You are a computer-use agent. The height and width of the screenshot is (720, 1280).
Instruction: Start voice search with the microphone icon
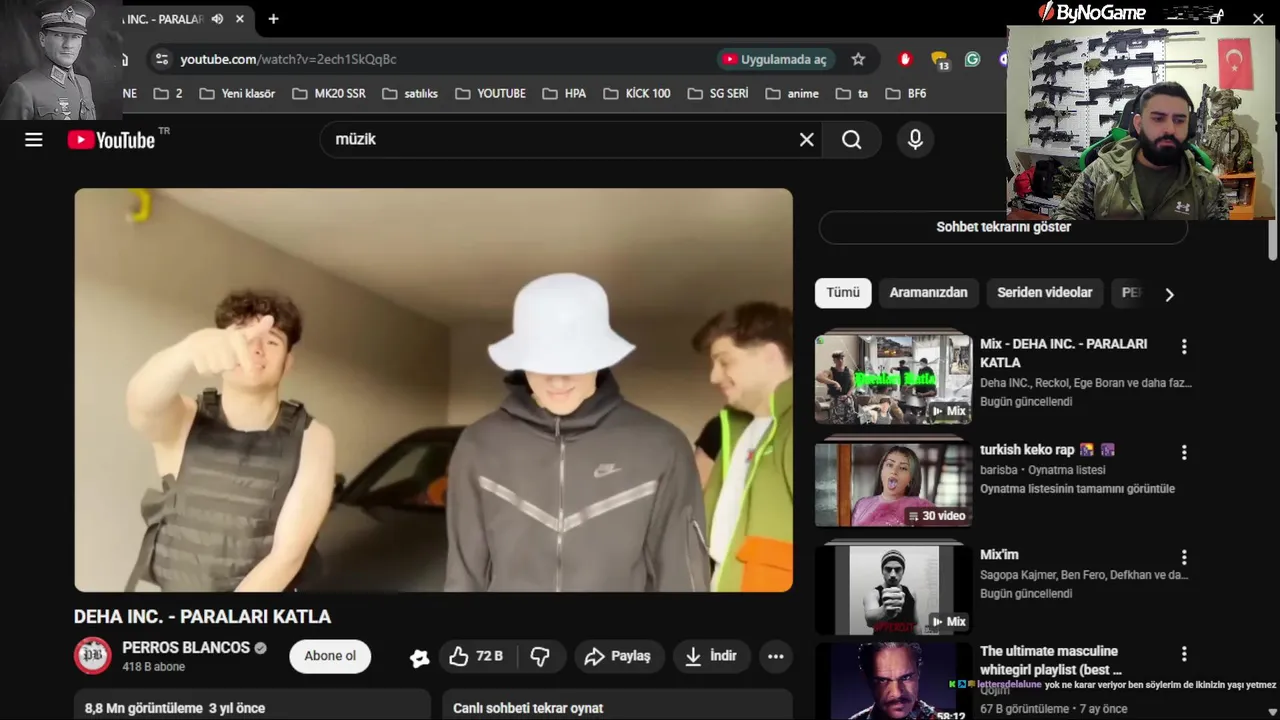pyautogui.click(x=915, y=140)
